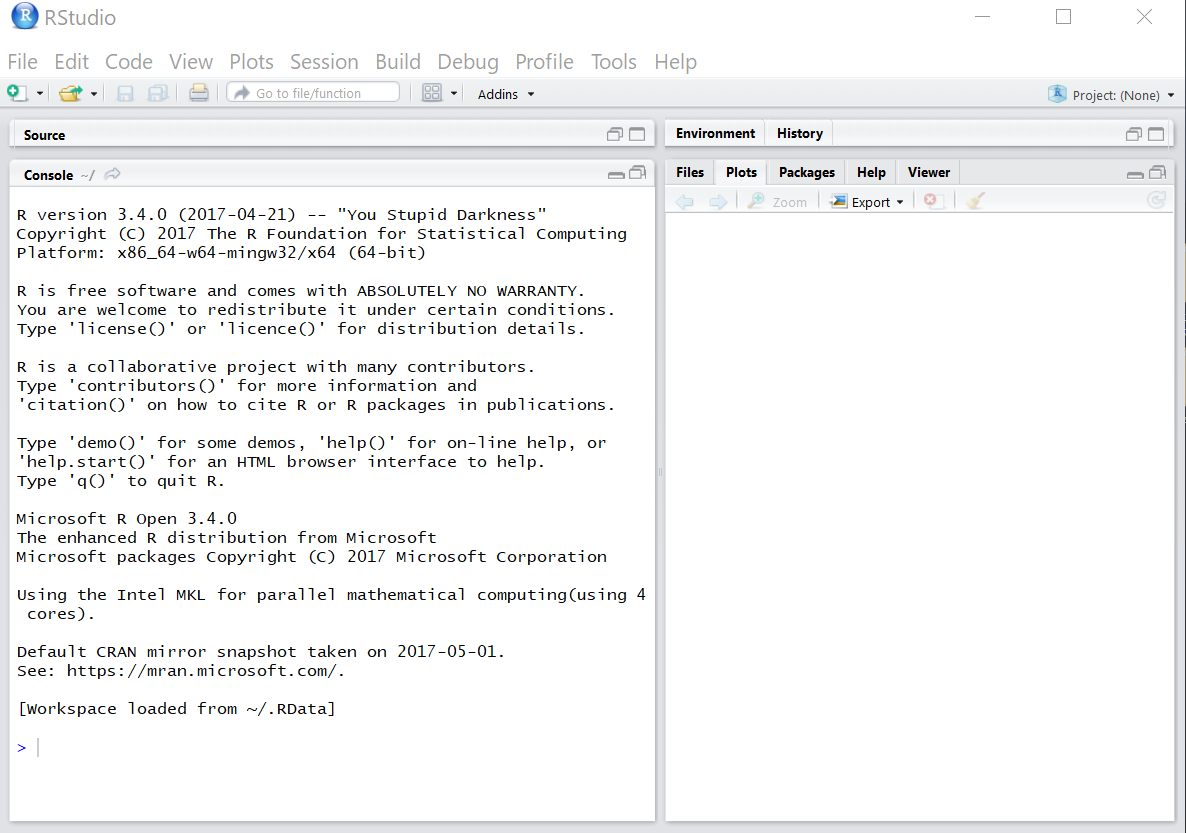Viewport: 1186px width, 833px height.
Task: Select the Console tab label
Action: click(48, 175)
